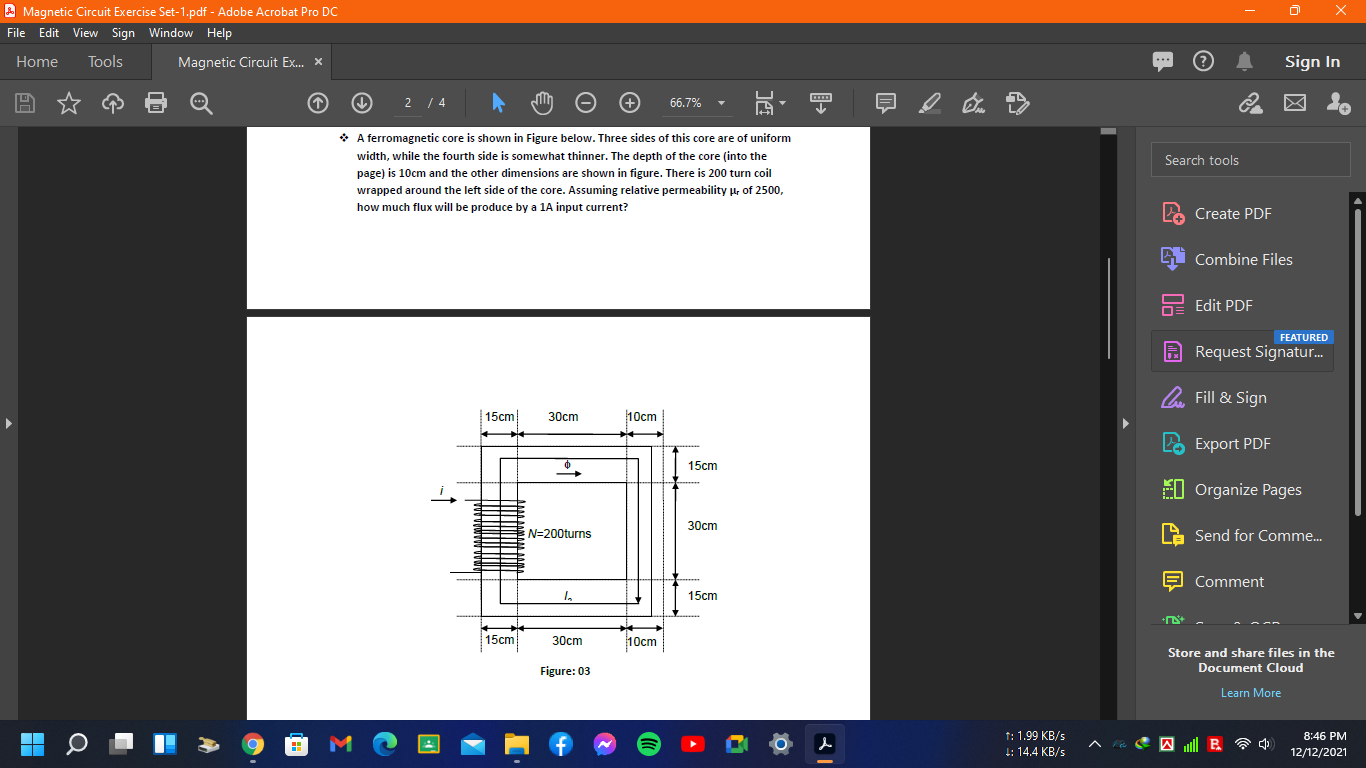
Task: Expand the left navigation pane arrow
Action: click(x=8, y=423)
